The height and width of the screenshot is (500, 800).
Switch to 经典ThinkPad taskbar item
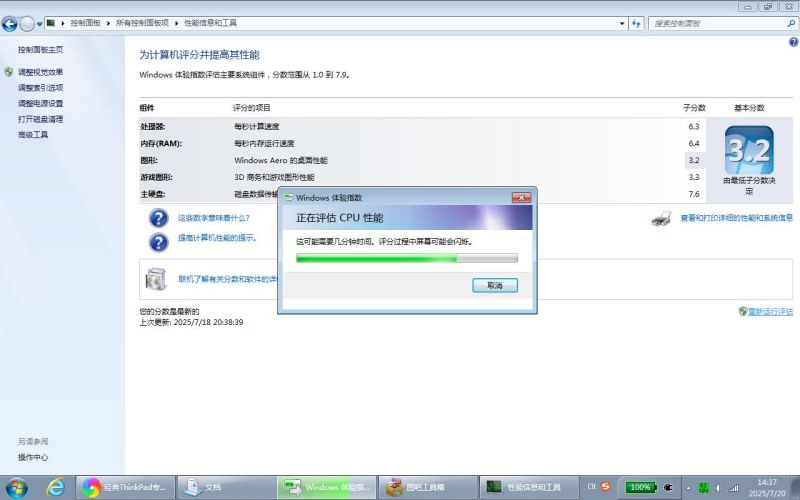pyautogui.click(x=126, y=488)
